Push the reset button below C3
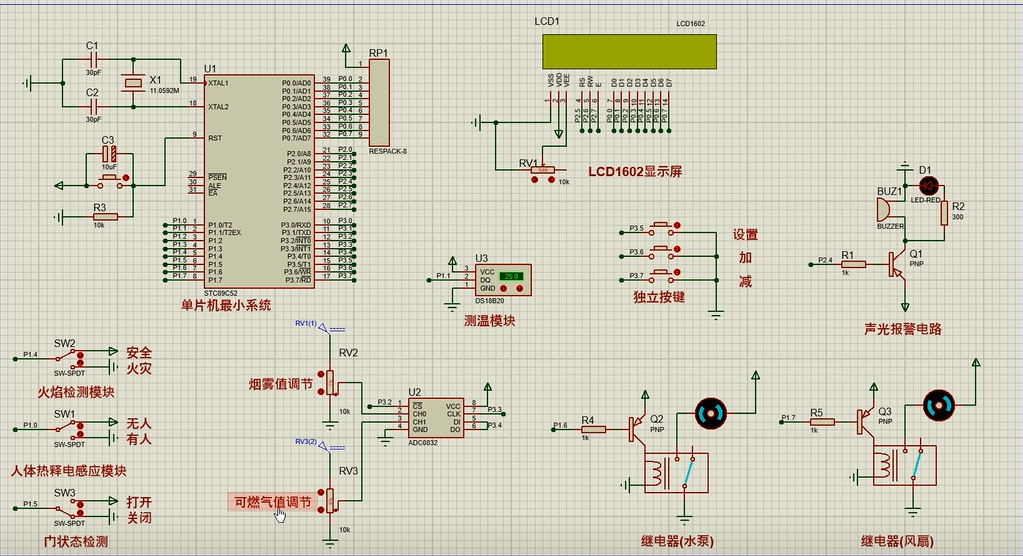This screenshot has width=1023, height=556. tap(110, 181)
